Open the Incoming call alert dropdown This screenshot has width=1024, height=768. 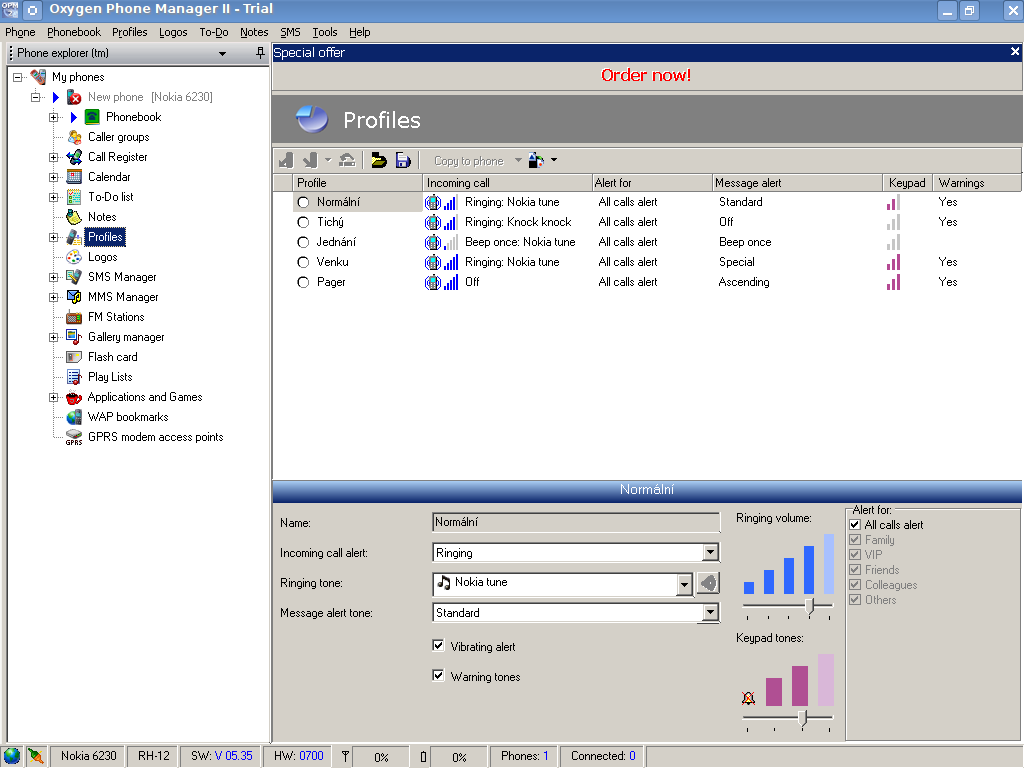[x=711, y=552]
